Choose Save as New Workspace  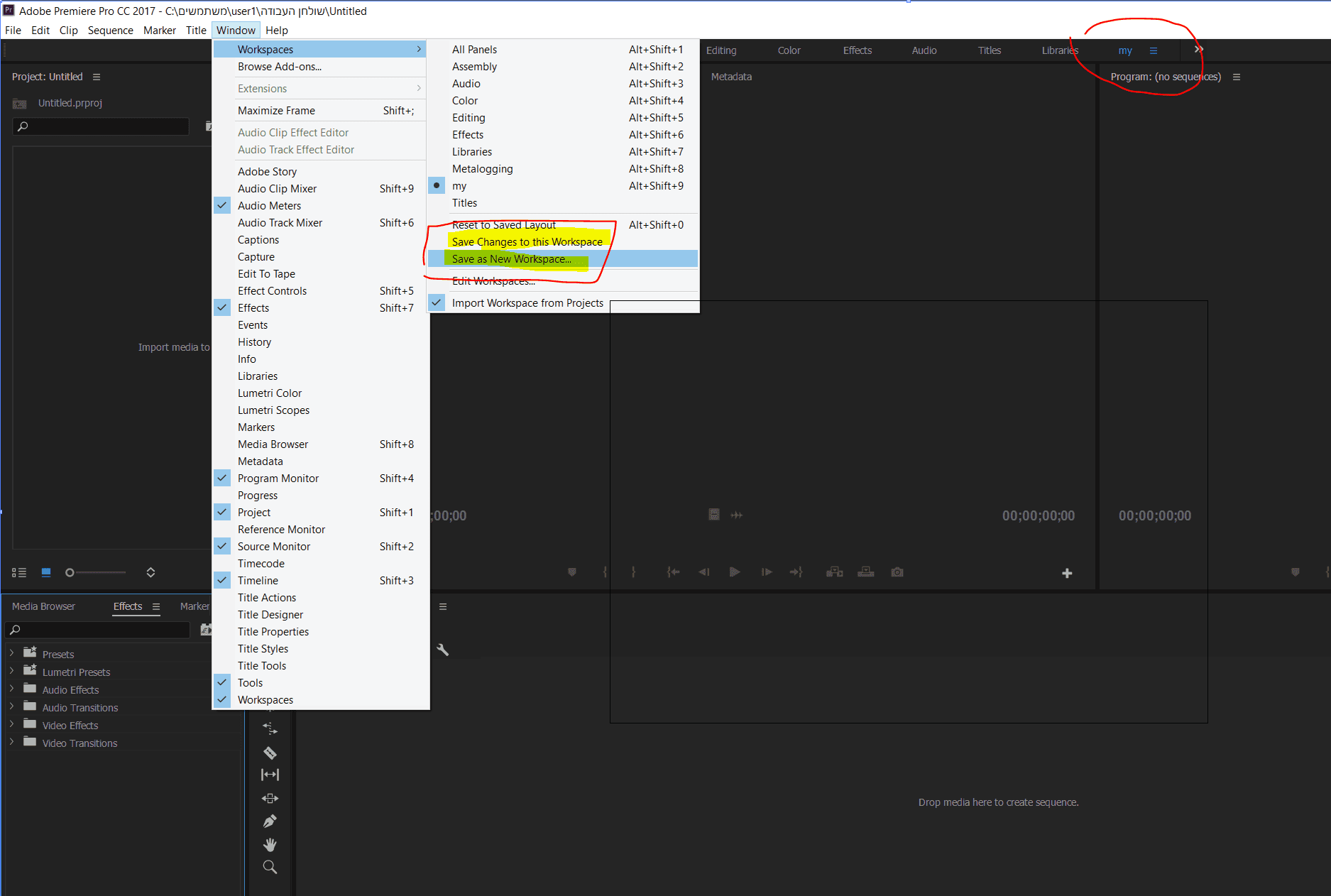(x=563, y=259)
